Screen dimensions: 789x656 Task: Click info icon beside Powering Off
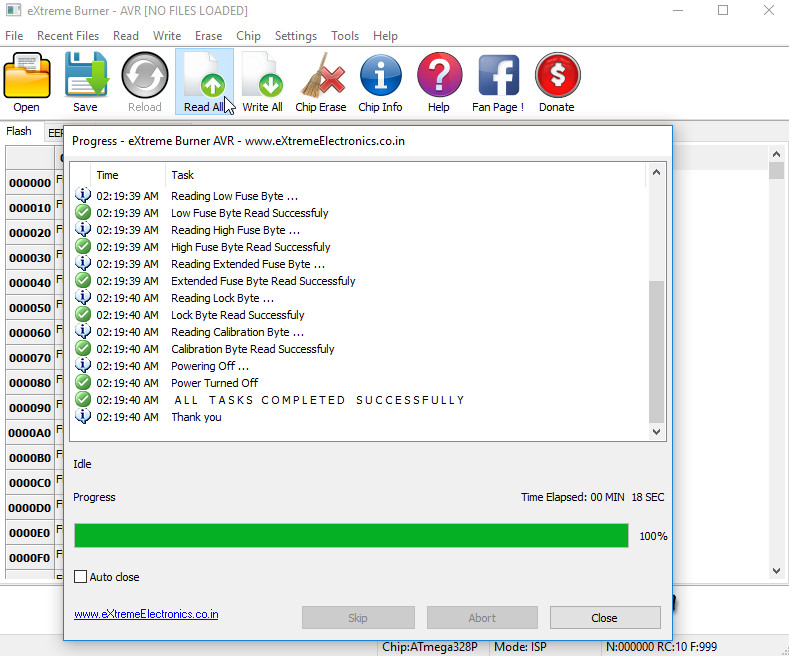(x=83, y=365)
